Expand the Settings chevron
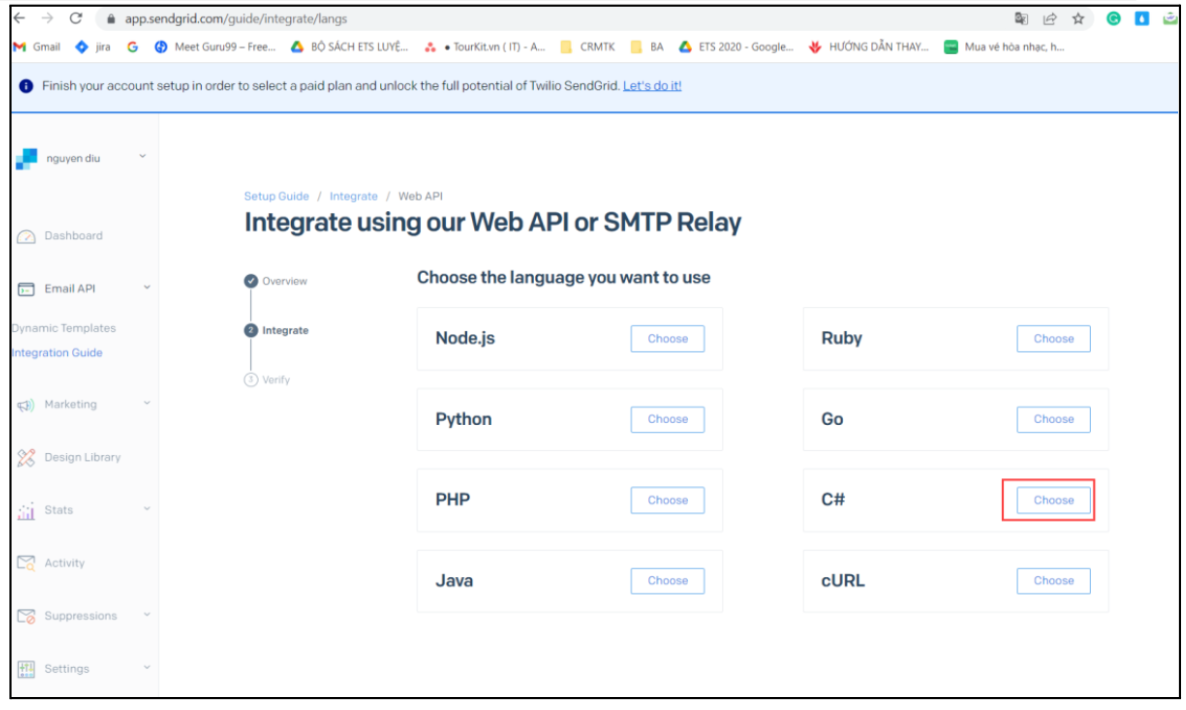This screenshot has width=1186, height=710. click(147, 668)
